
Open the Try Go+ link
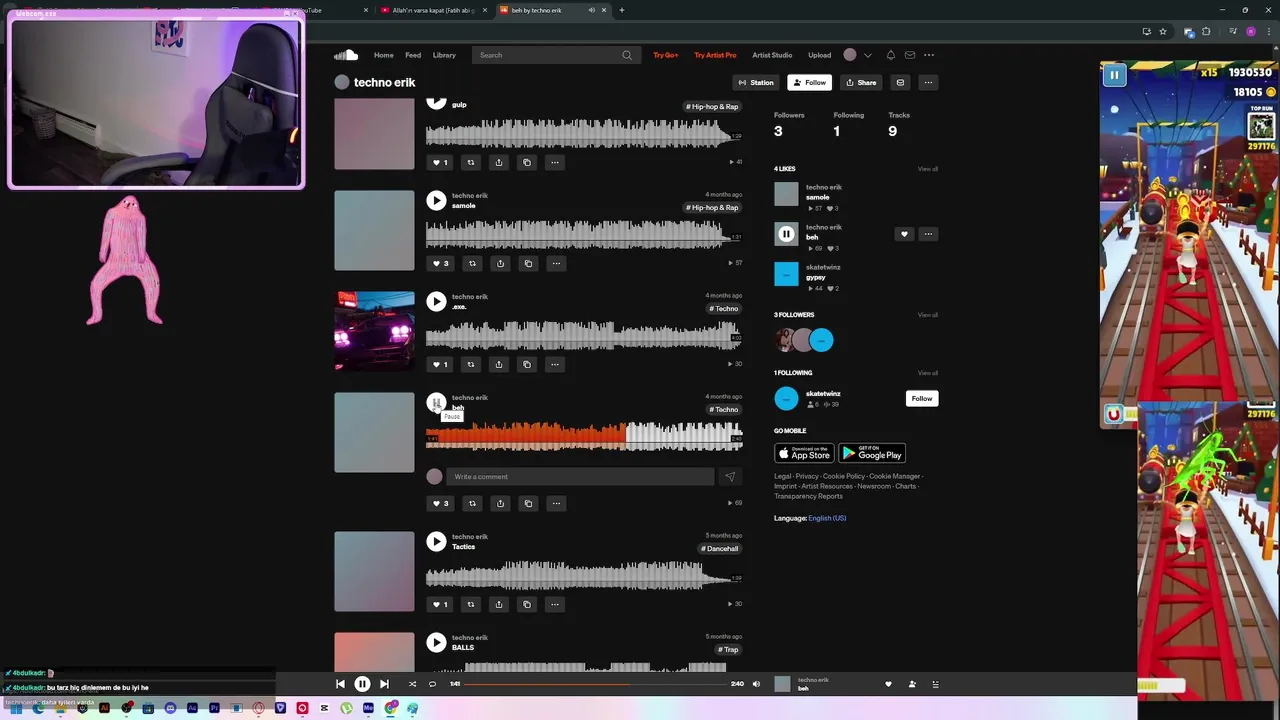pyautogui.click(x=666, y=55)
